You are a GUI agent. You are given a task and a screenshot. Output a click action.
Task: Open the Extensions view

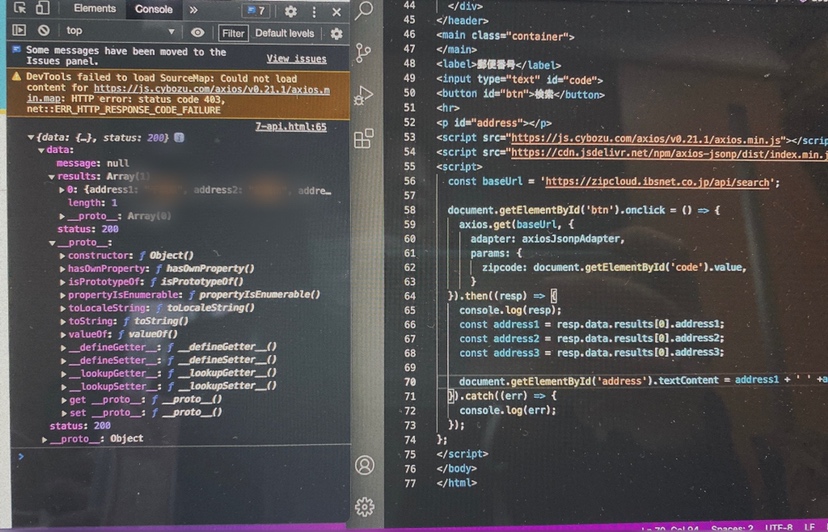click(x=364, y=138)
